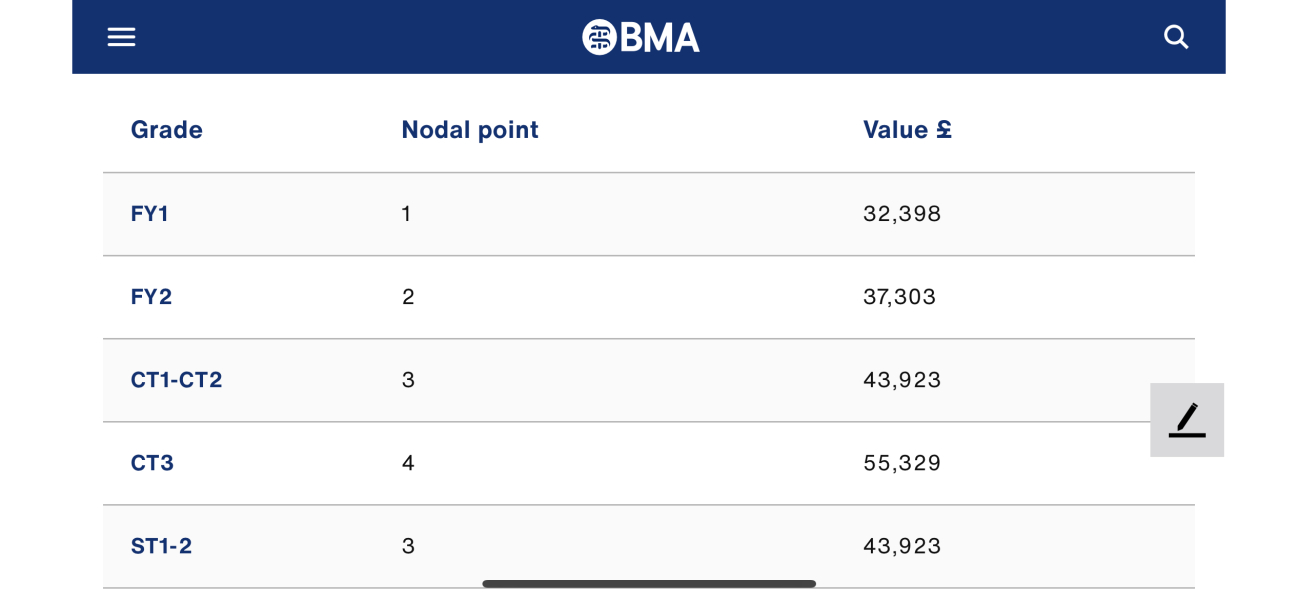Click the FY2 value 37,303
The width and height of the screenshot is (1298, 600).
[900, 297]
